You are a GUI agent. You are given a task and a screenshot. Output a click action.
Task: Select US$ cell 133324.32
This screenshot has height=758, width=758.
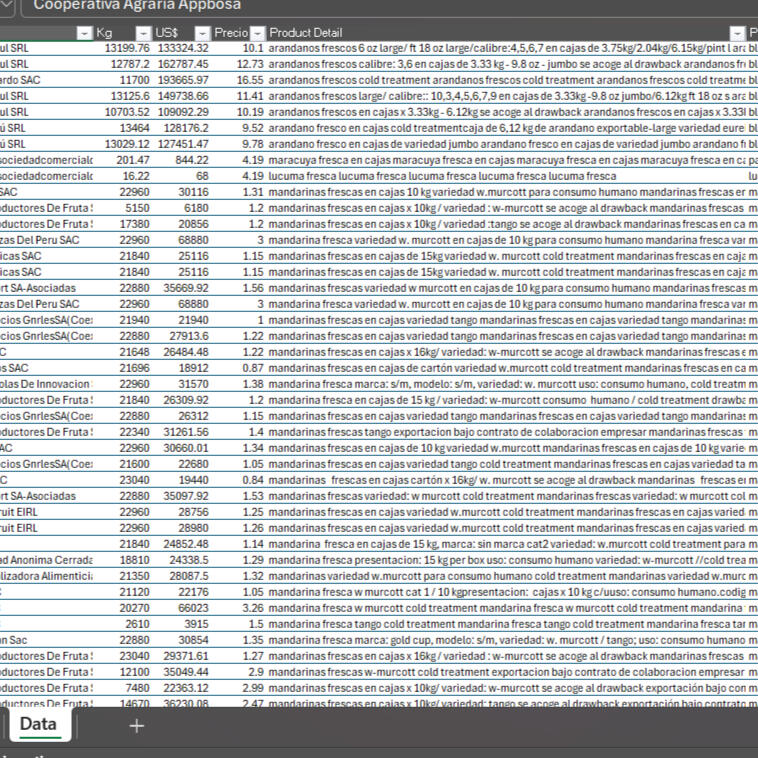click(x=181, y=48)
